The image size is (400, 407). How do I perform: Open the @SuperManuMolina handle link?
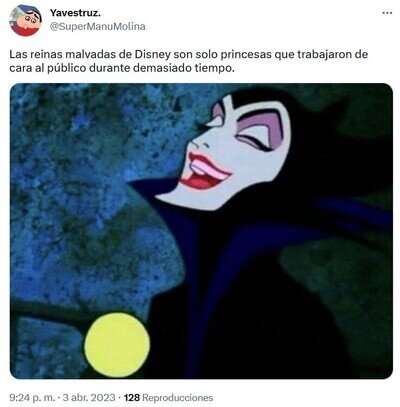pos(97,27)
